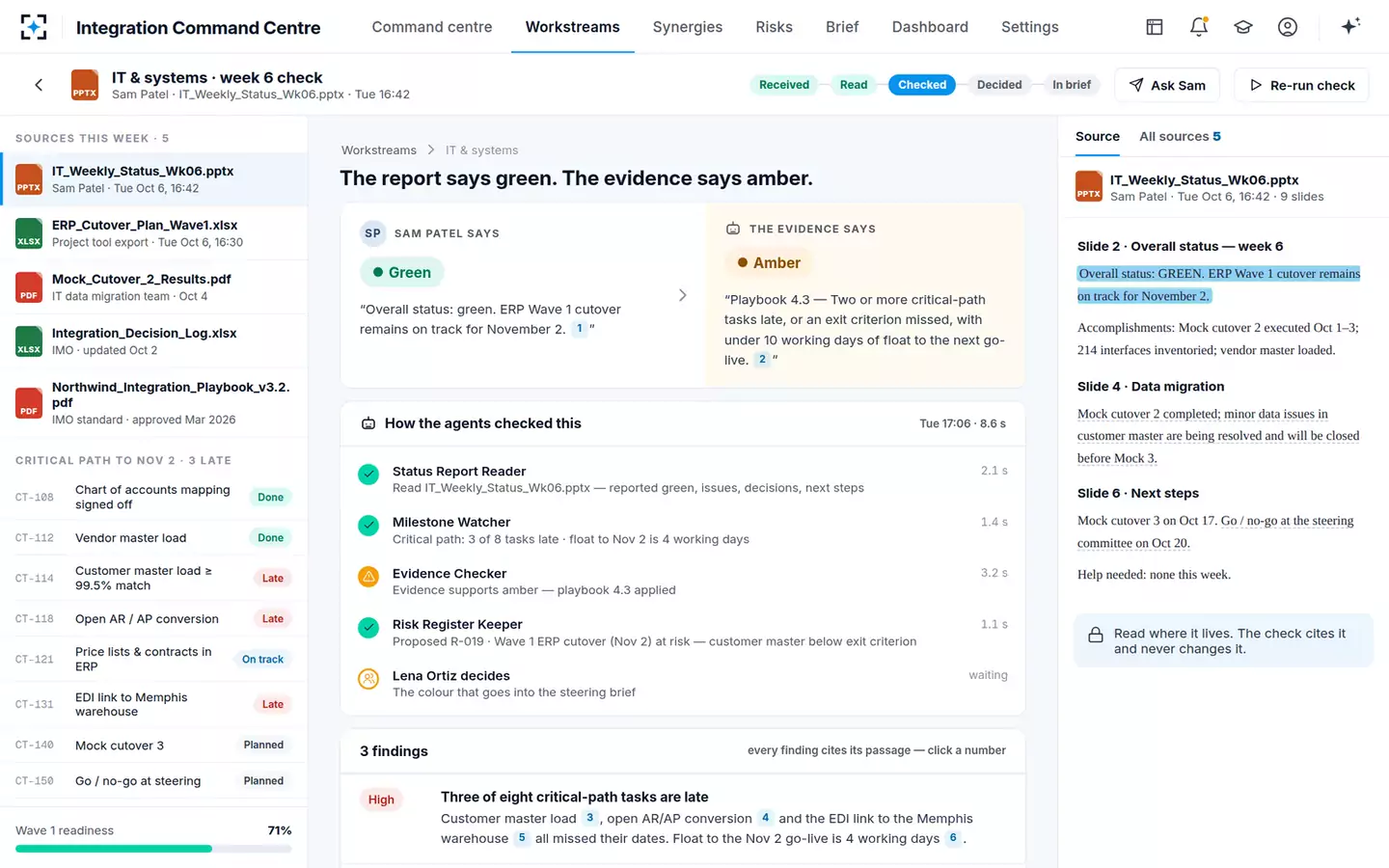Click the Workstreams breadcrumb link
This screenshot has width=1389, height=868.
(379, 150)
